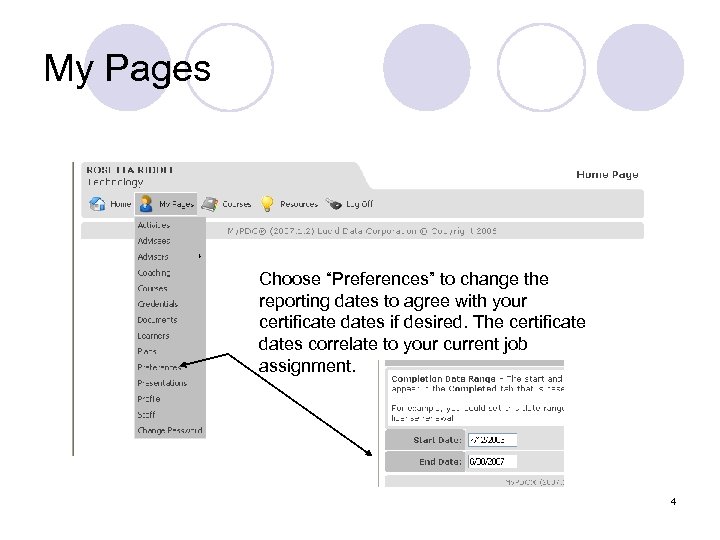This screenshot has height=540, width=720.
Task: Select Plans in the dropdown menu
Action: tap(147, 351)
